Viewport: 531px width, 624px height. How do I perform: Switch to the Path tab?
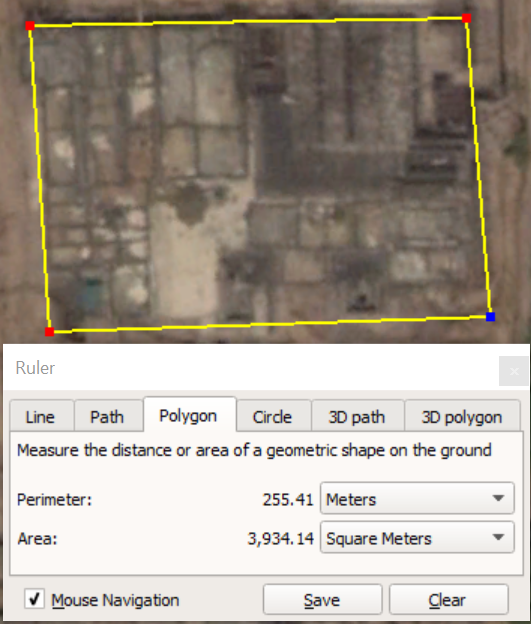[108, 416]
